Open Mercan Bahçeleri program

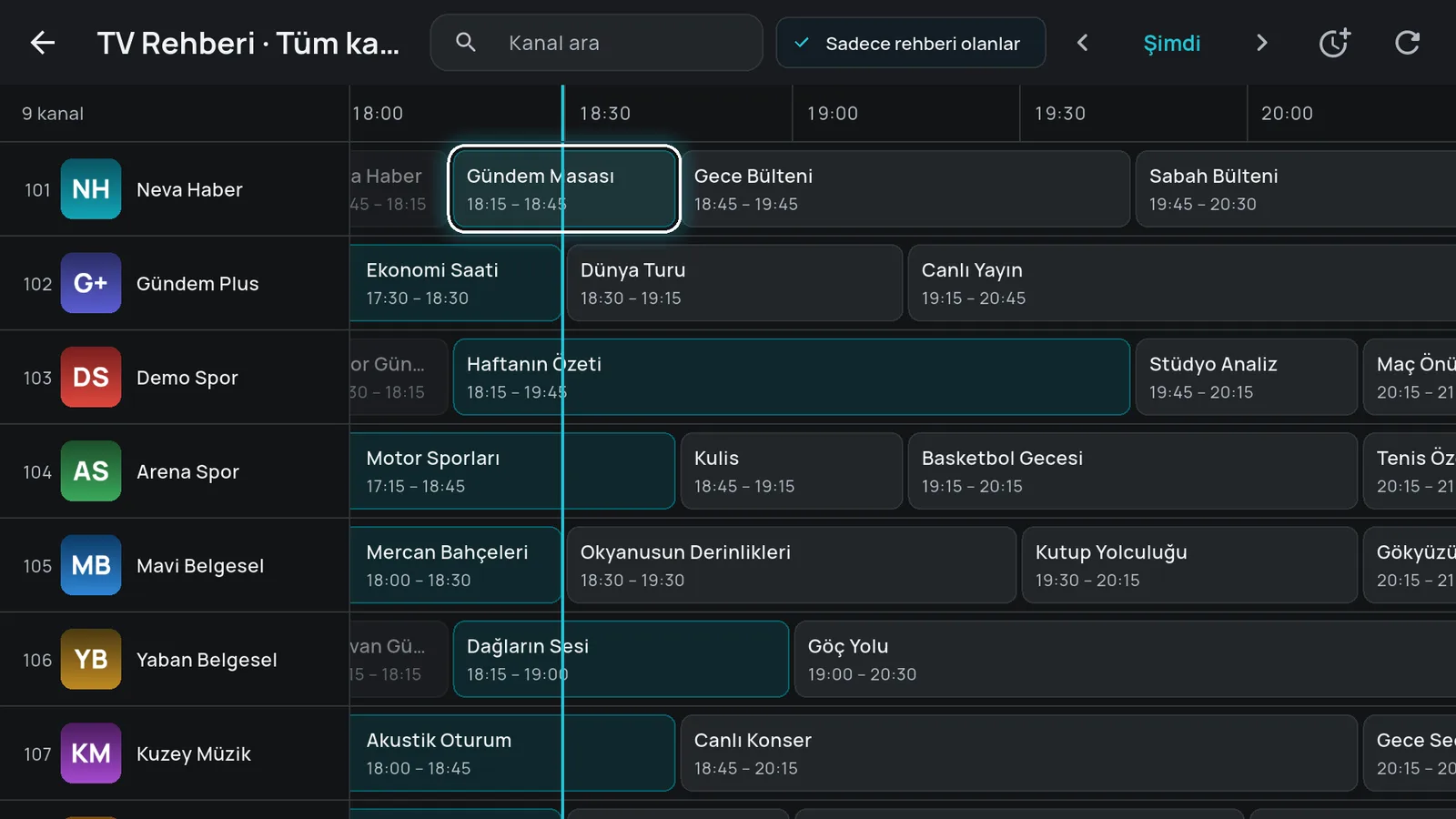(455, 565)
